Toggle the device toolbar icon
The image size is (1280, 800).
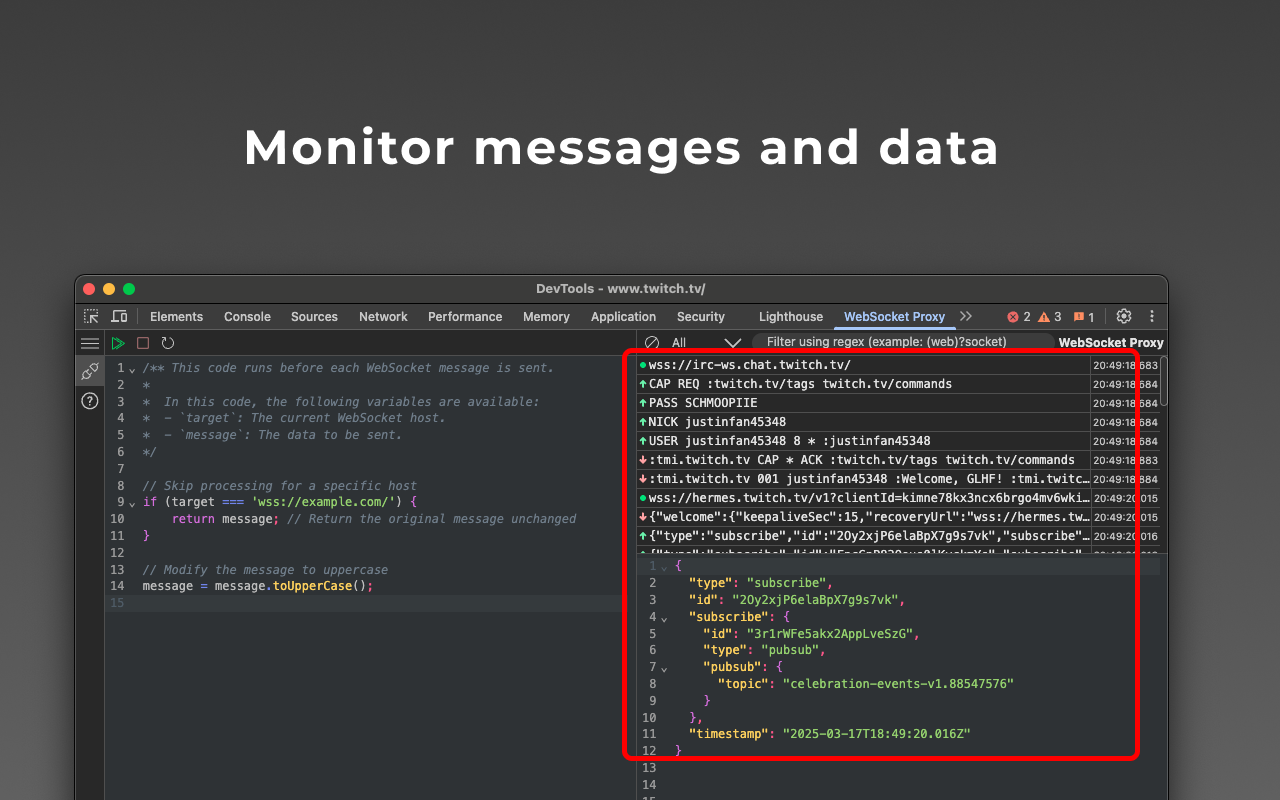[x=119, y=316]
